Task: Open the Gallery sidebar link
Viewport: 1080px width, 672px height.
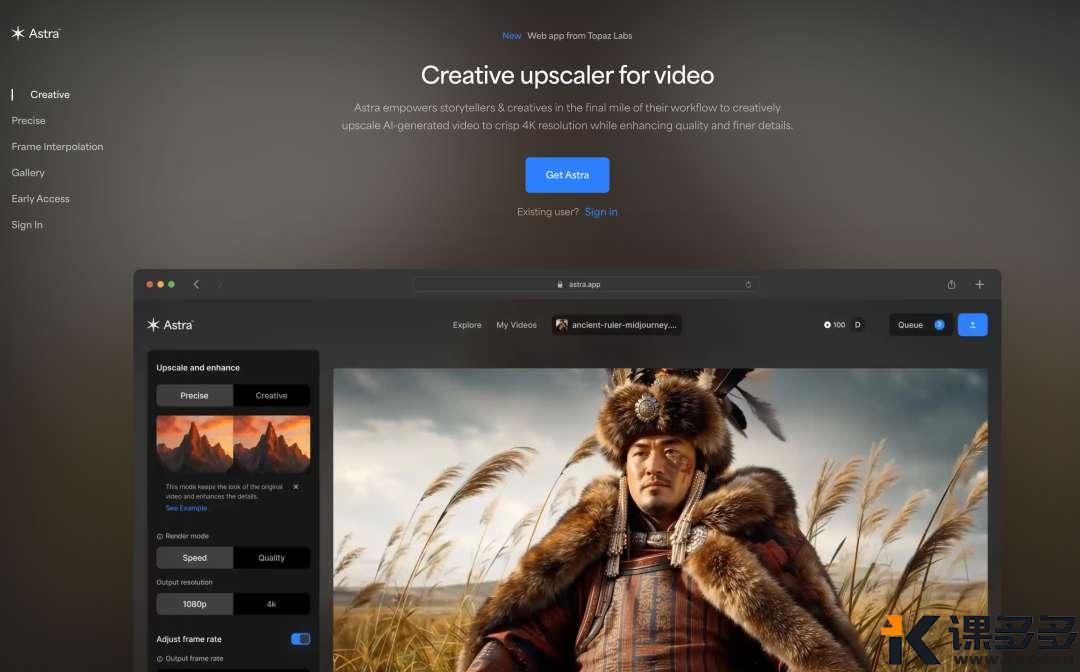Action: point(28,173)
